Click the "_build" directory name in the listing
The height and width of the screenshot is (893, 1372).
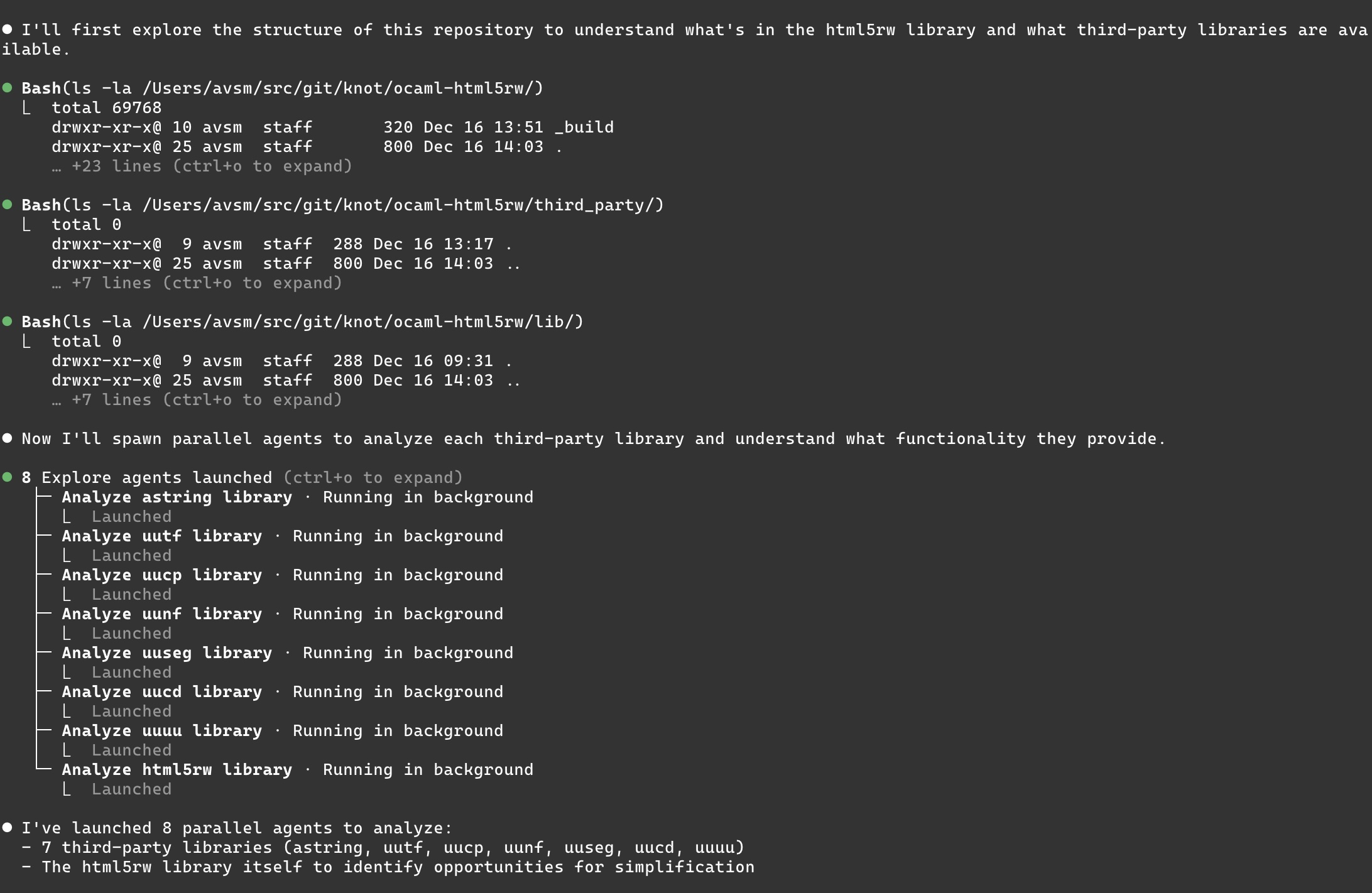[x=584, y=127]
